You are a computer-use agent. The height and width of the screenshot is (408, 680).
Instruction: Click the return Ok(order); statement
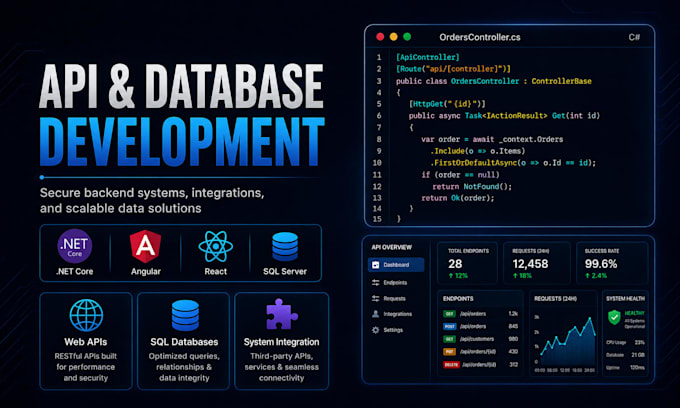click(x=458, y=198)
